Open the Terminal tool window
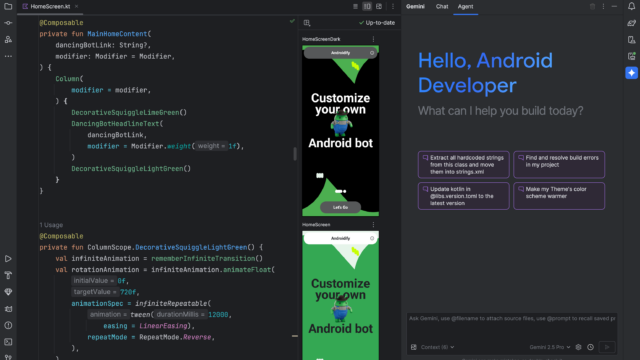 pos(8,342)
